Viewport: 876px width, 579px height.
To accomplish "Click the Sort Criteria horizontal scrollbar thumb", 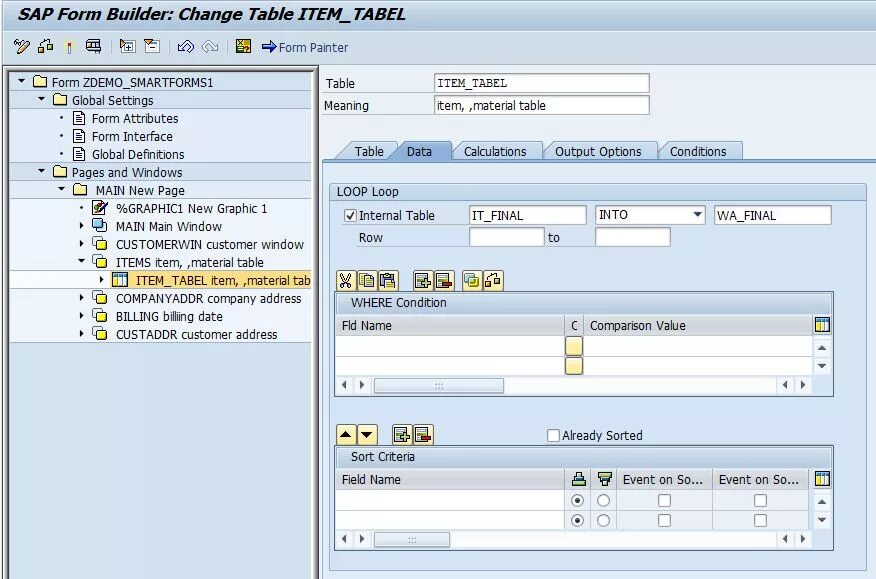I will (x=412, y=539).
